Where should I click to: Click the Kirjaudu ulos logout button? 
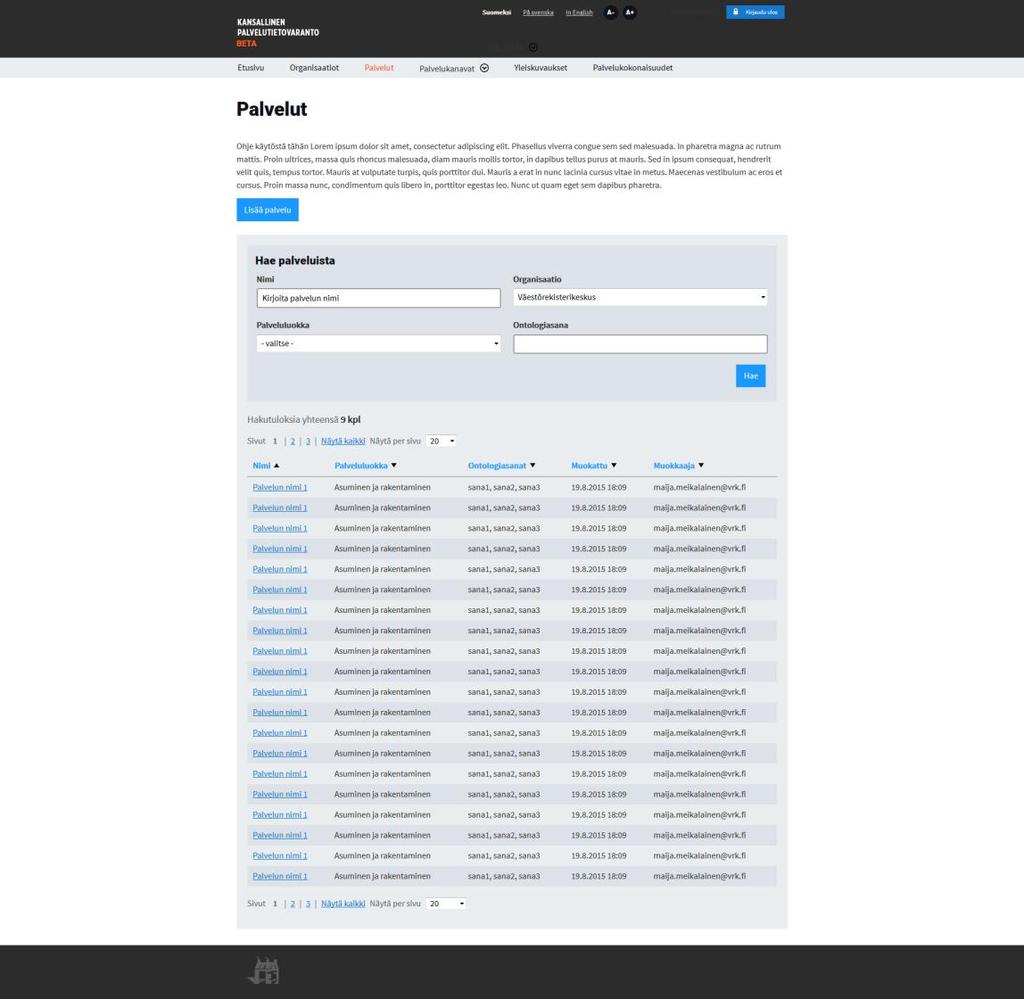(755, 12)
